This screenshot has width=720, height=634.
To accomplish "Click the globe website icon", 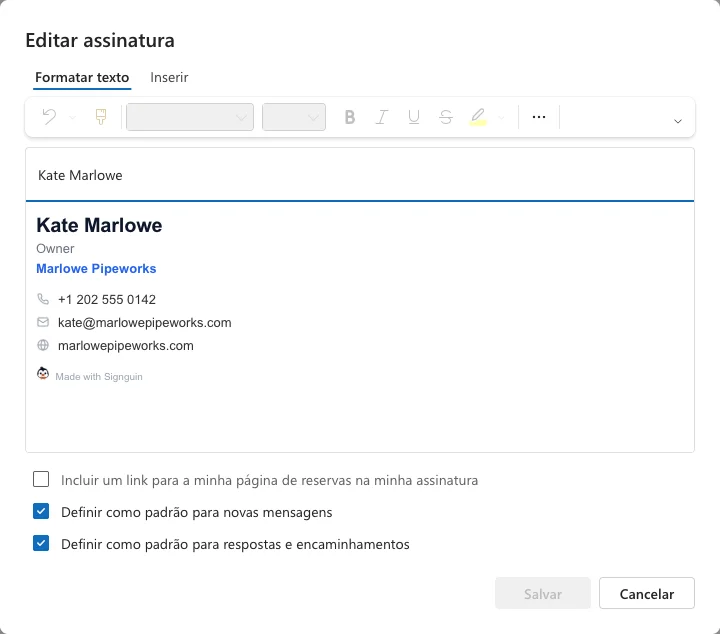I will point(43,345).
